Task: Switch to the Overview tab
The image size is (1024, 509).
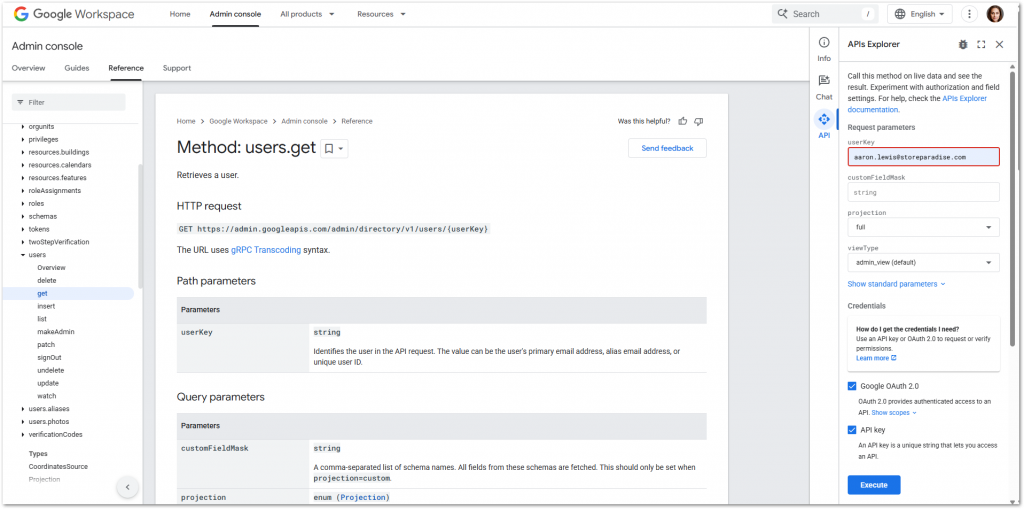Action: tap(28, 68)
